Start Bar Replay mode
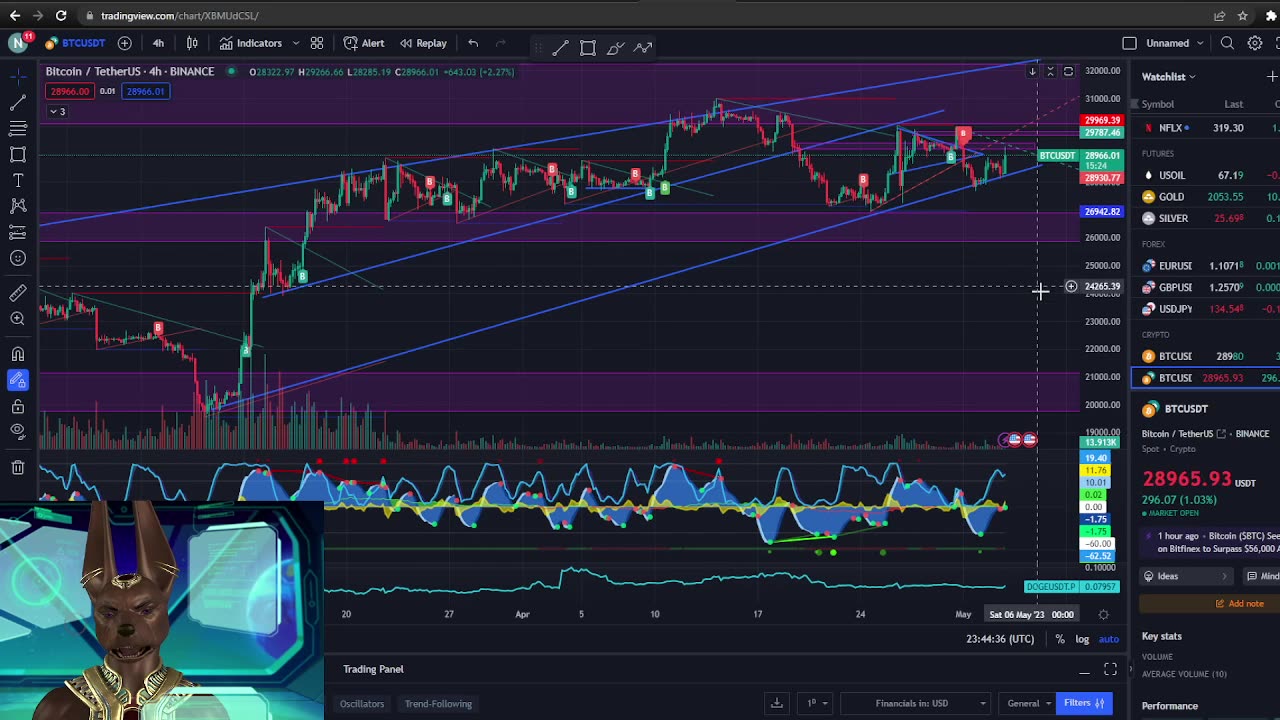The image size is (1280, 720). pyautogui.click(x=423, y=43)
